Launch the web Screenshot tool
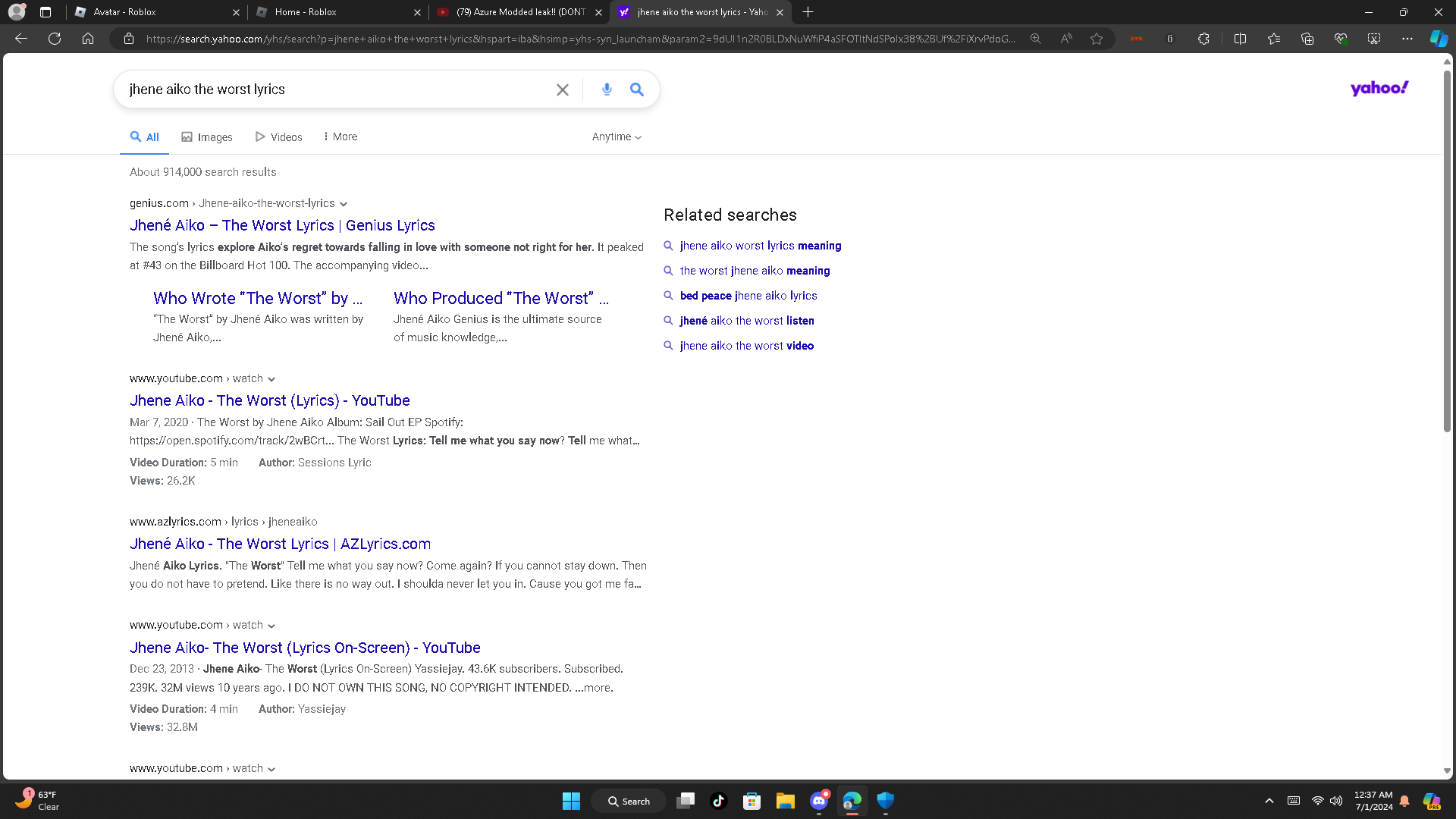The height and width of the screenshot is (819, 1456). (1374, 39)
